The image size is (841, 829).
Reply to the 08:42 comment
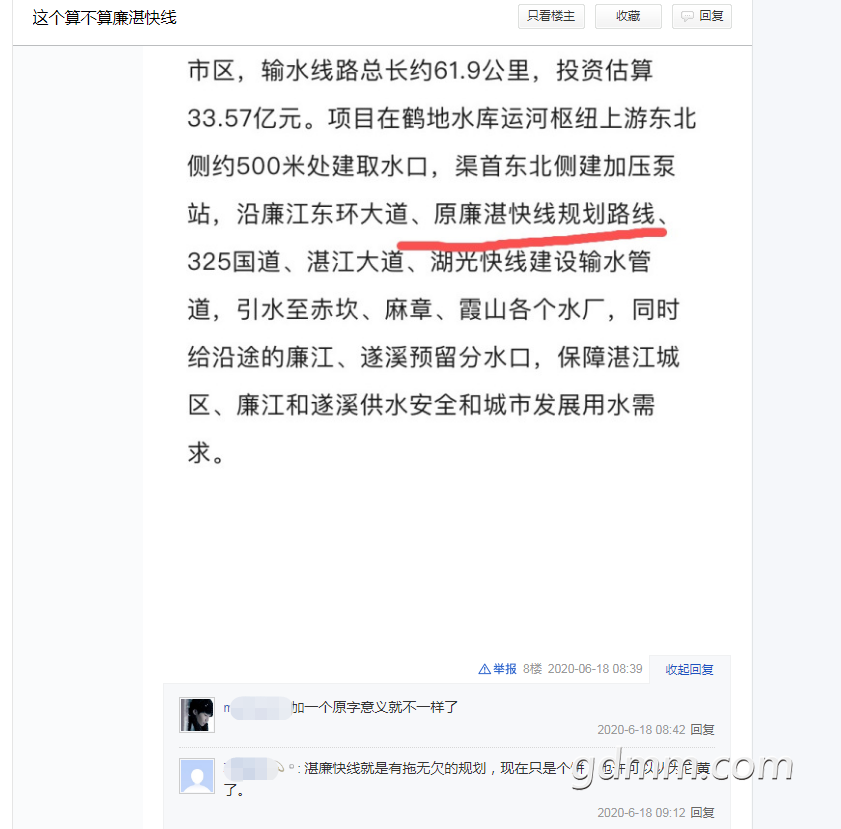(702, 729)
